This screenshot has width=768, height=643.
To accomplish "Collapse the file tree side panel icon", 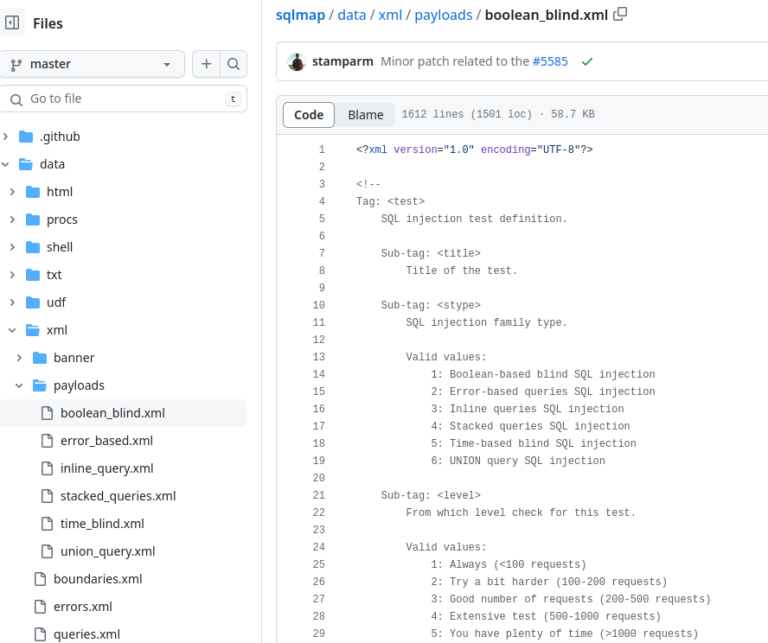I will 12,23.
